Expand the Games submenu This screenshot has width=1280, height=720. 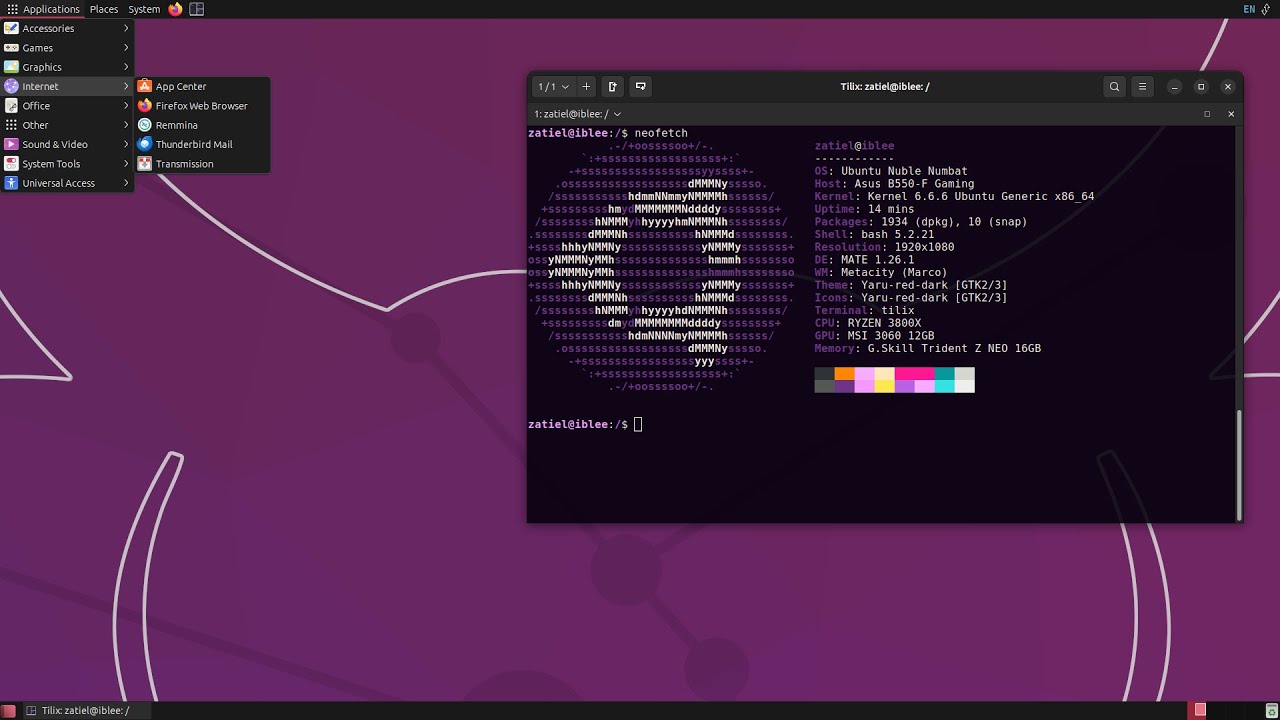tap(67, 48)
